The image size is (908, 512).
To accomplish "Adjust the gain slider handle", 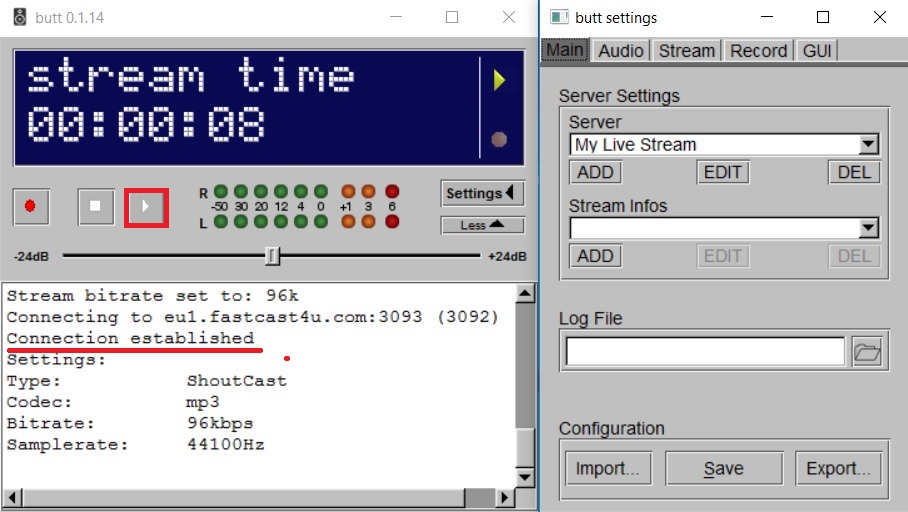I will click(x=272, y=255).
